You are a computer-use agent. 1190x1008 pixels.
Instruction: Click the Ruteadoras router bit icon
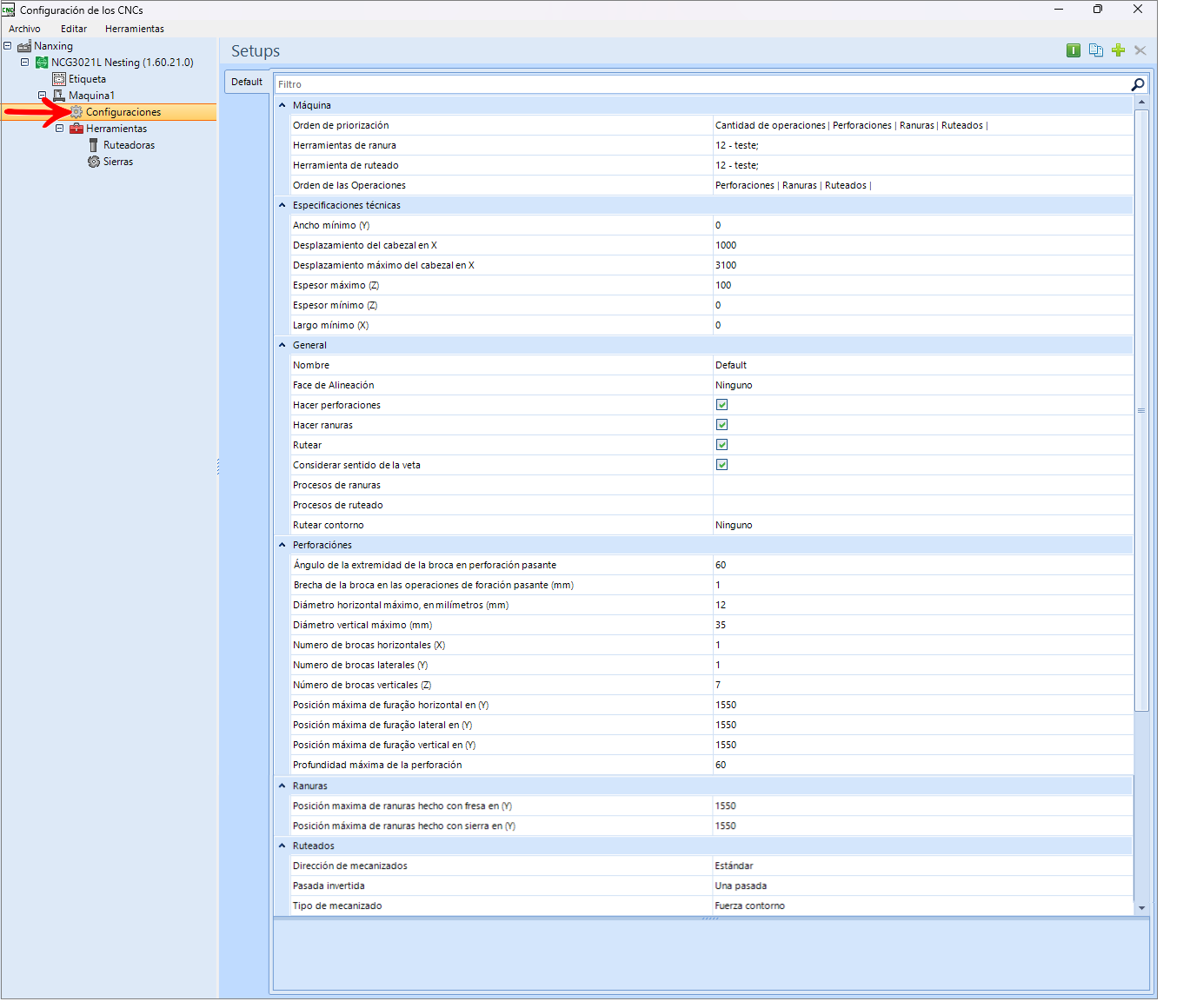[x=94, y=145]
